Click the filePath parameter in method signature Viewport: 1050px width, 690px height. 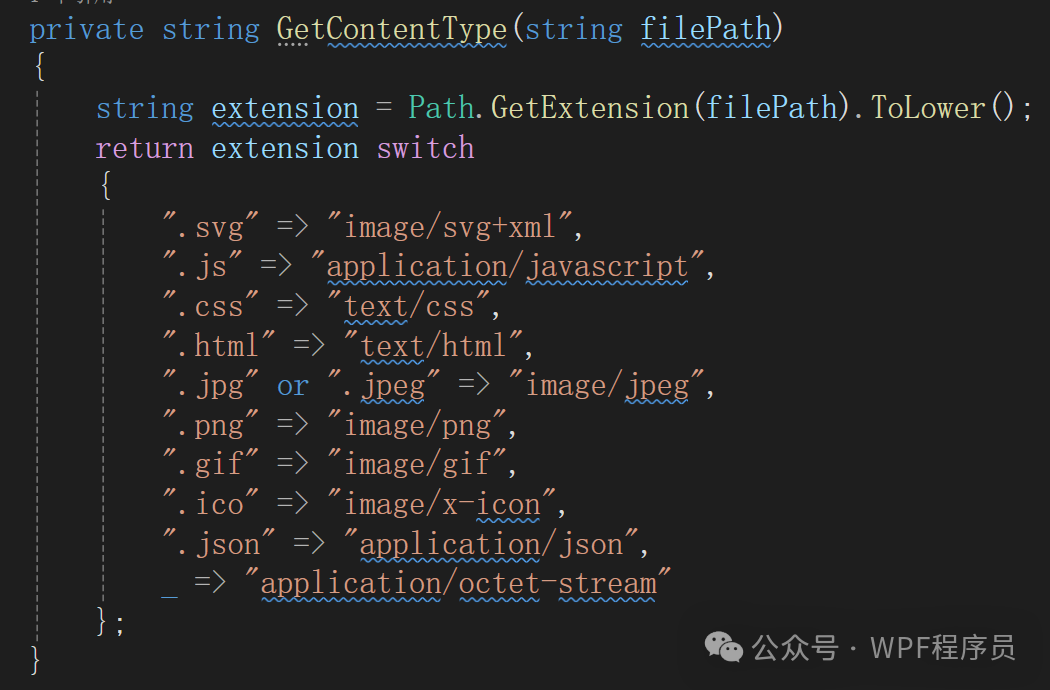705,29
